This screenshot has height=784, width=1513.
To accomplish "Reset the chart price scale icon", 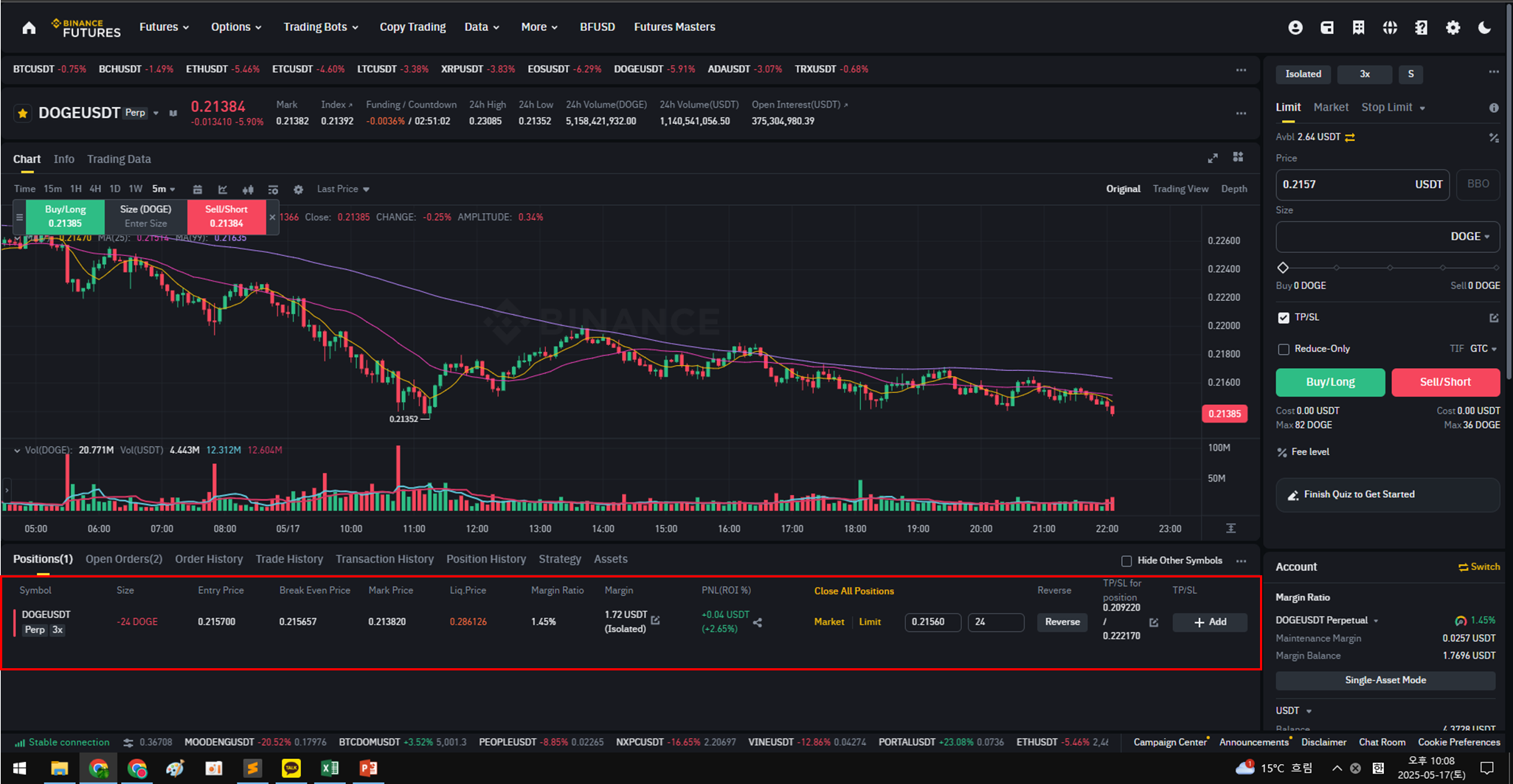I will click(x=1231, y=529).
